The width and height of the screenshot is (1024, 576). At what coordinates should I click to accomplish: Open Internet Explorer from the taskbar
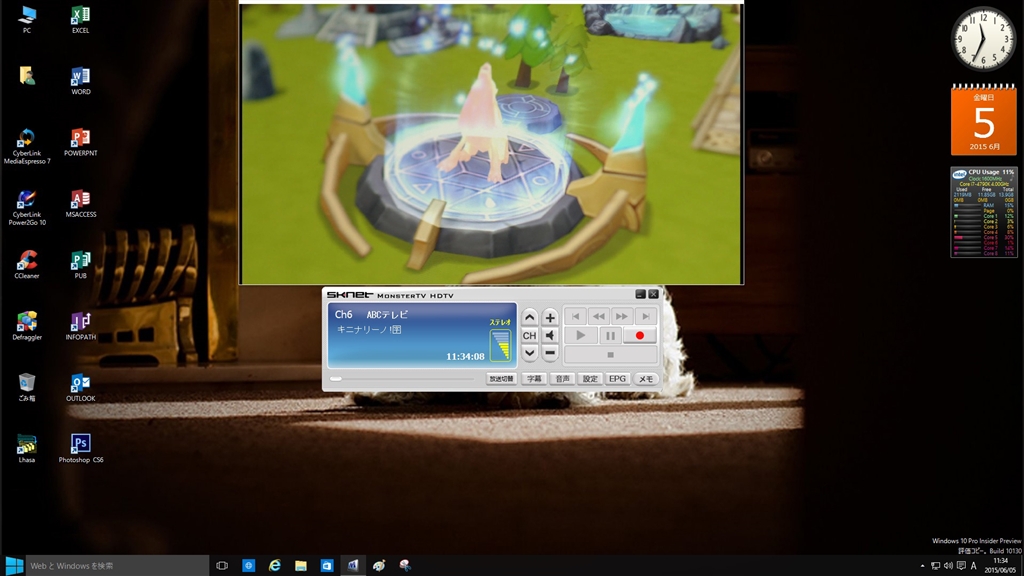[x=274, y=566]
